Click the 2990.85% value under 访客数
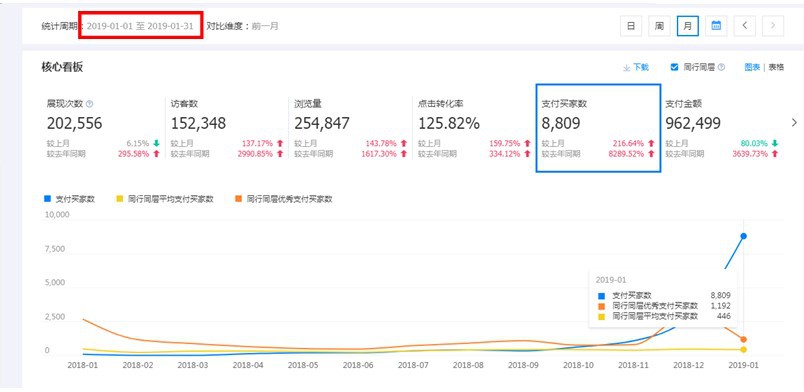 [x=254, y=154]
